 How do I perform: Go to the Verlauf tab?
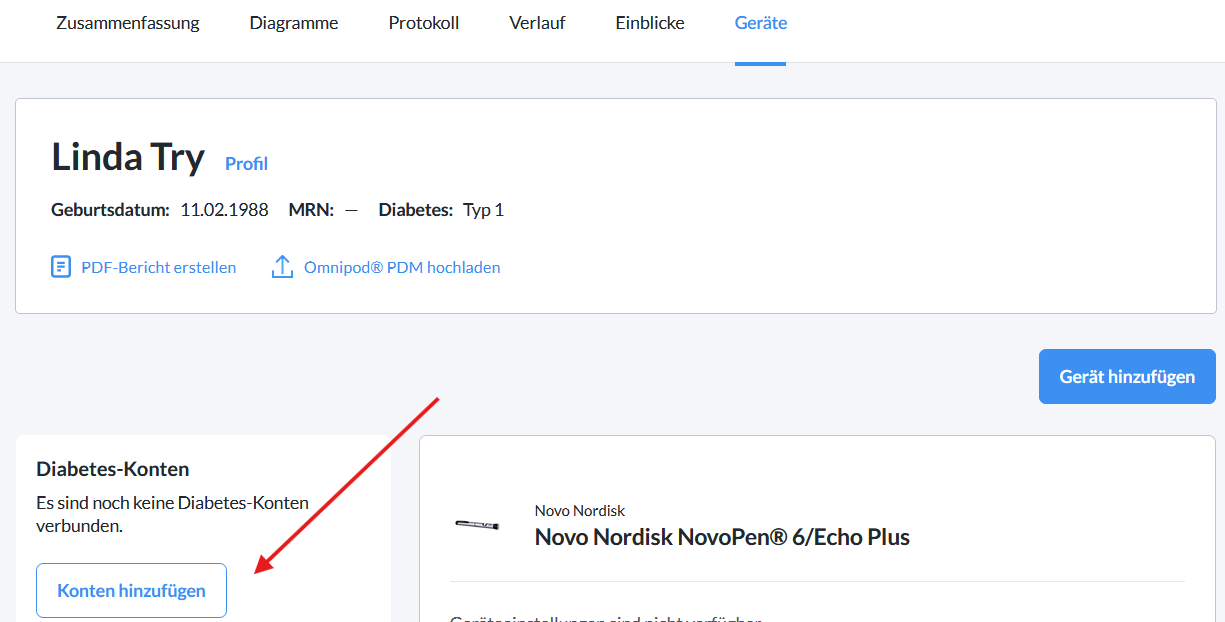537,23
